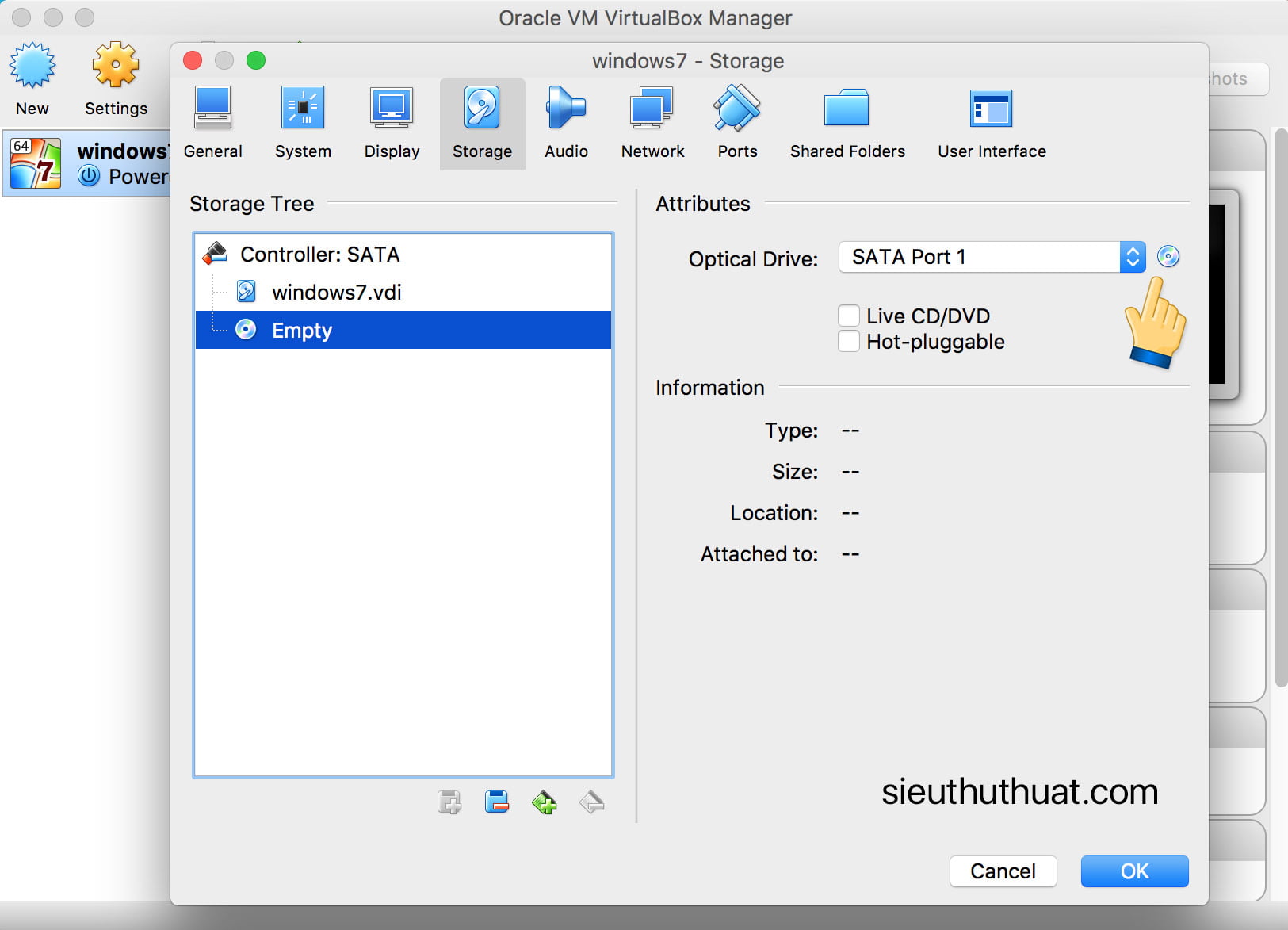Open the Optical Drive SATA Port dropdown

[x=991, y=257]
